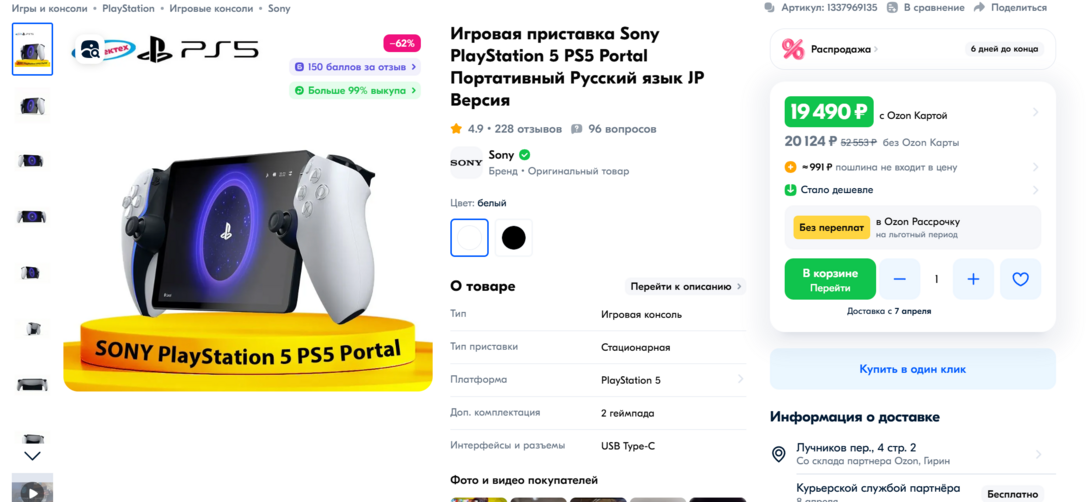The image size is (1090, 502).
Task: Select the black color swatch
Action: [x=514, y=238]
